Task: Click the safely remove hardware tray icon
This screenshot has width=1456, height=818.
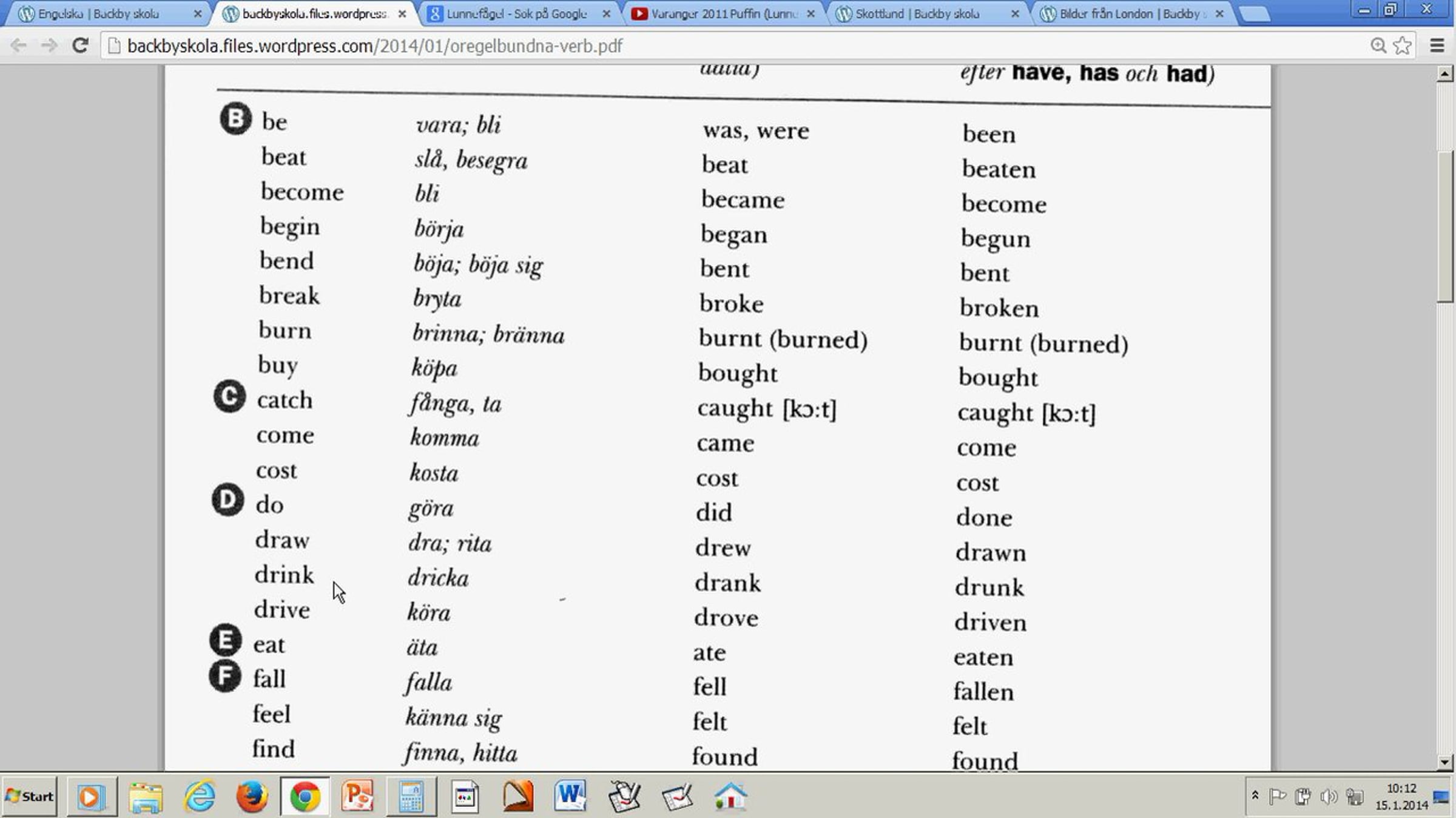Action: click(1303, 796)
